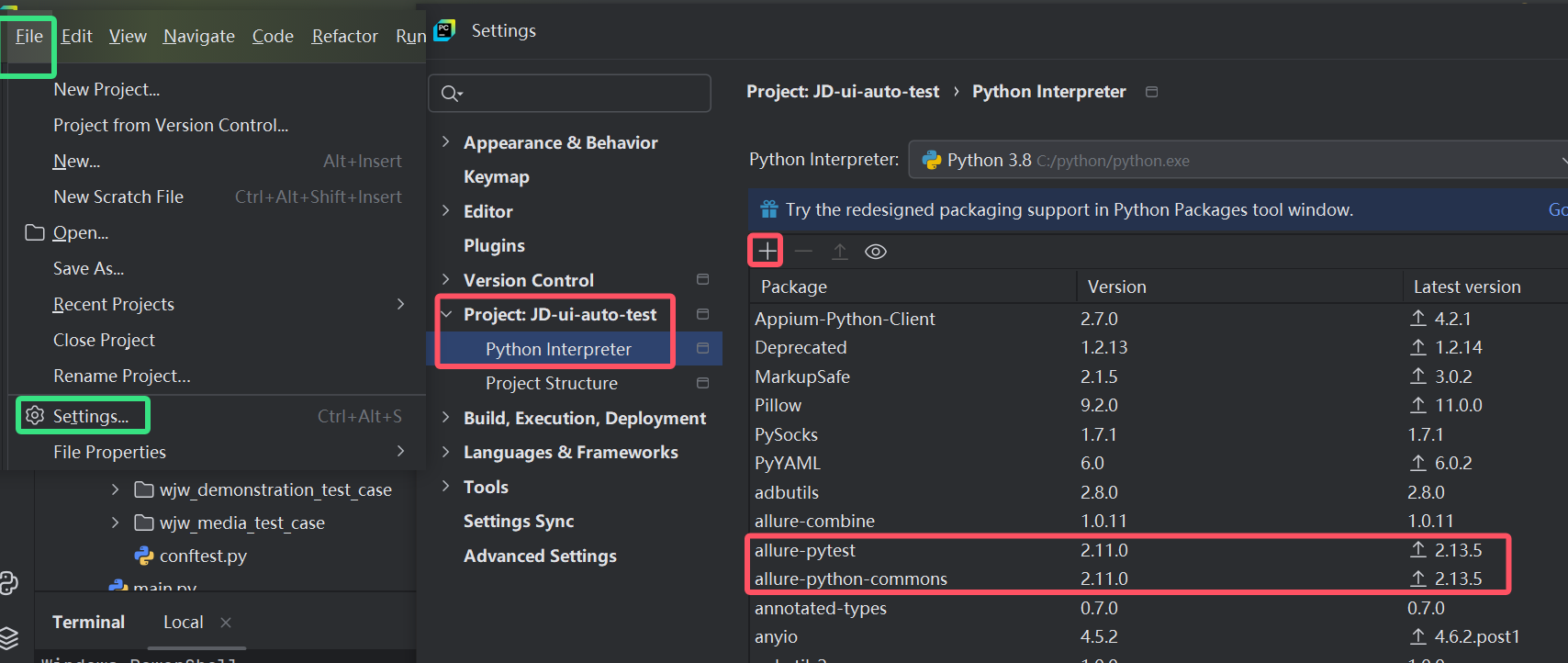Toggle the show early releases eye icon
Screen dimensions: 1568x663
[x=876, y=252]
